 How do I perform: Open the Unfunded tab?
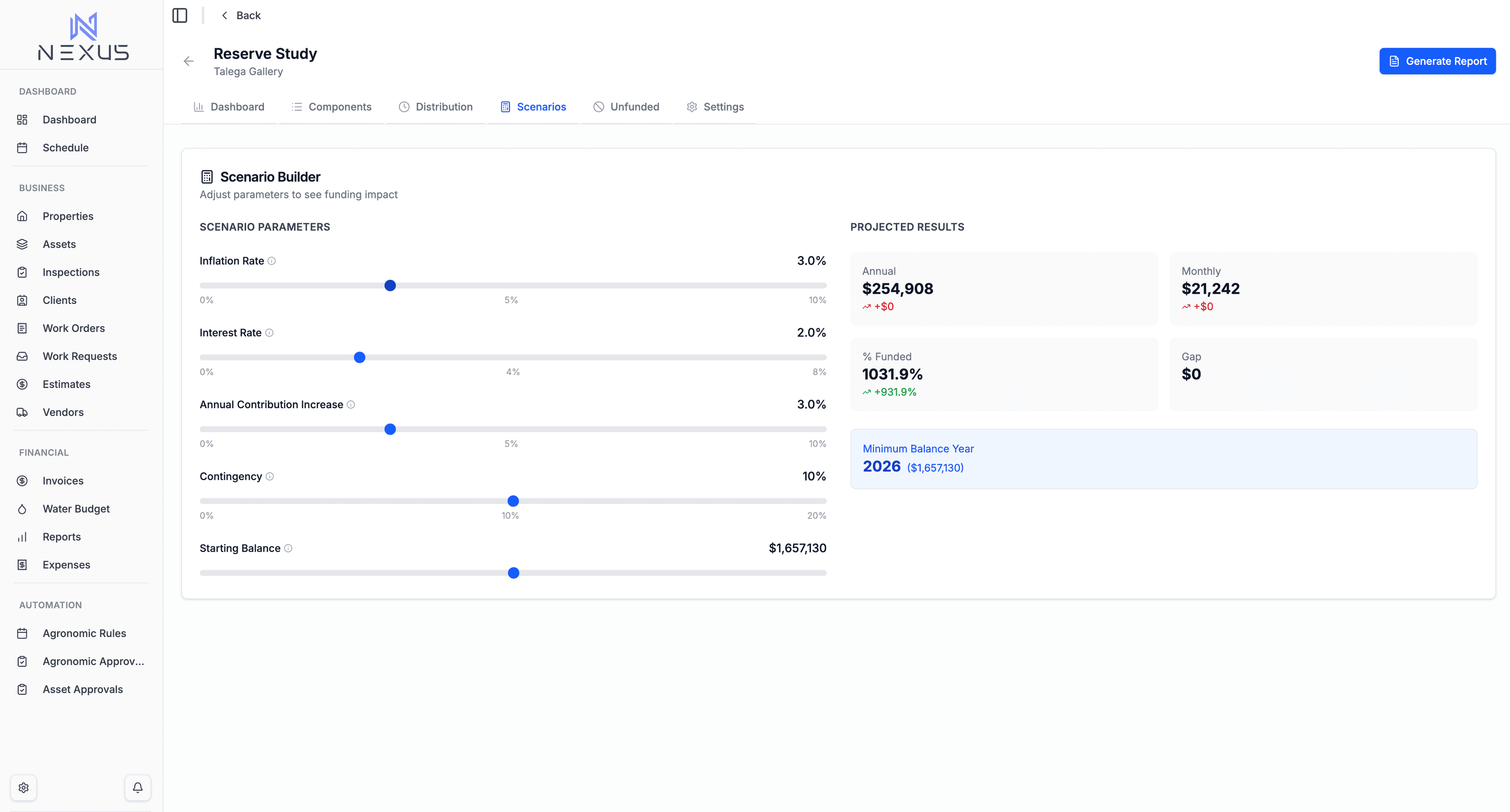tap(626, 107)
